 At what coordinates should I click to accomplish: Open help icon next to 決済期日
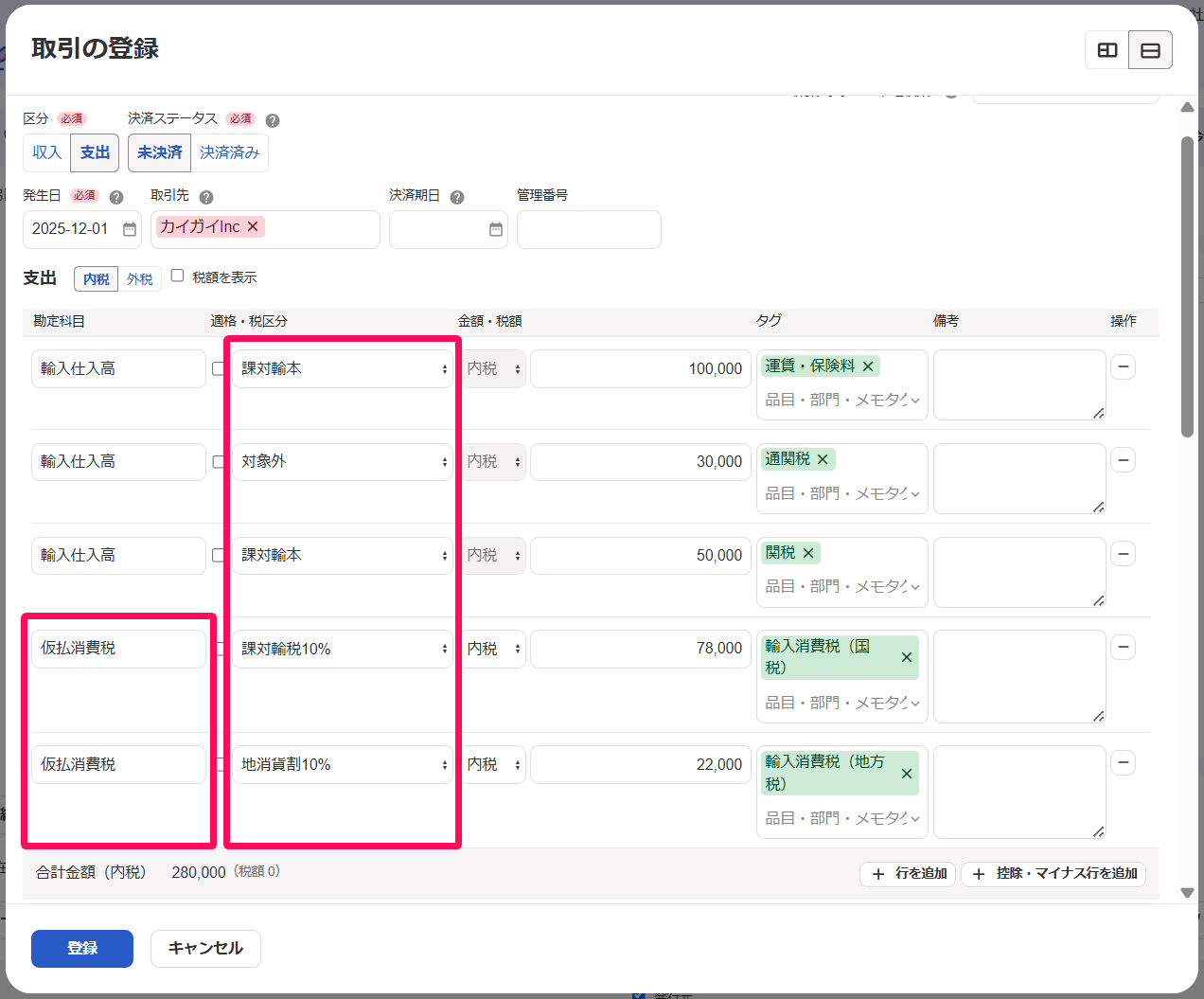457,197
